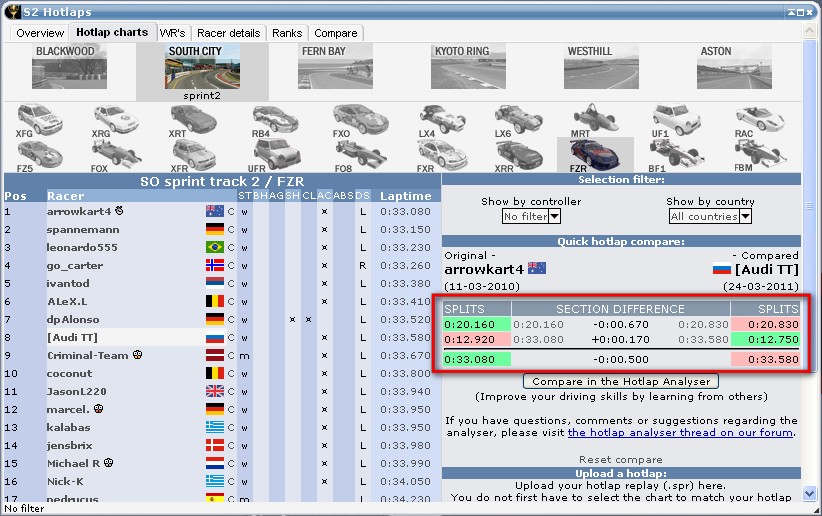Image resolution: width=822 pixels, height=516 pixels.
Task: Choose the FBM car icon
Action: pos(759,156)
